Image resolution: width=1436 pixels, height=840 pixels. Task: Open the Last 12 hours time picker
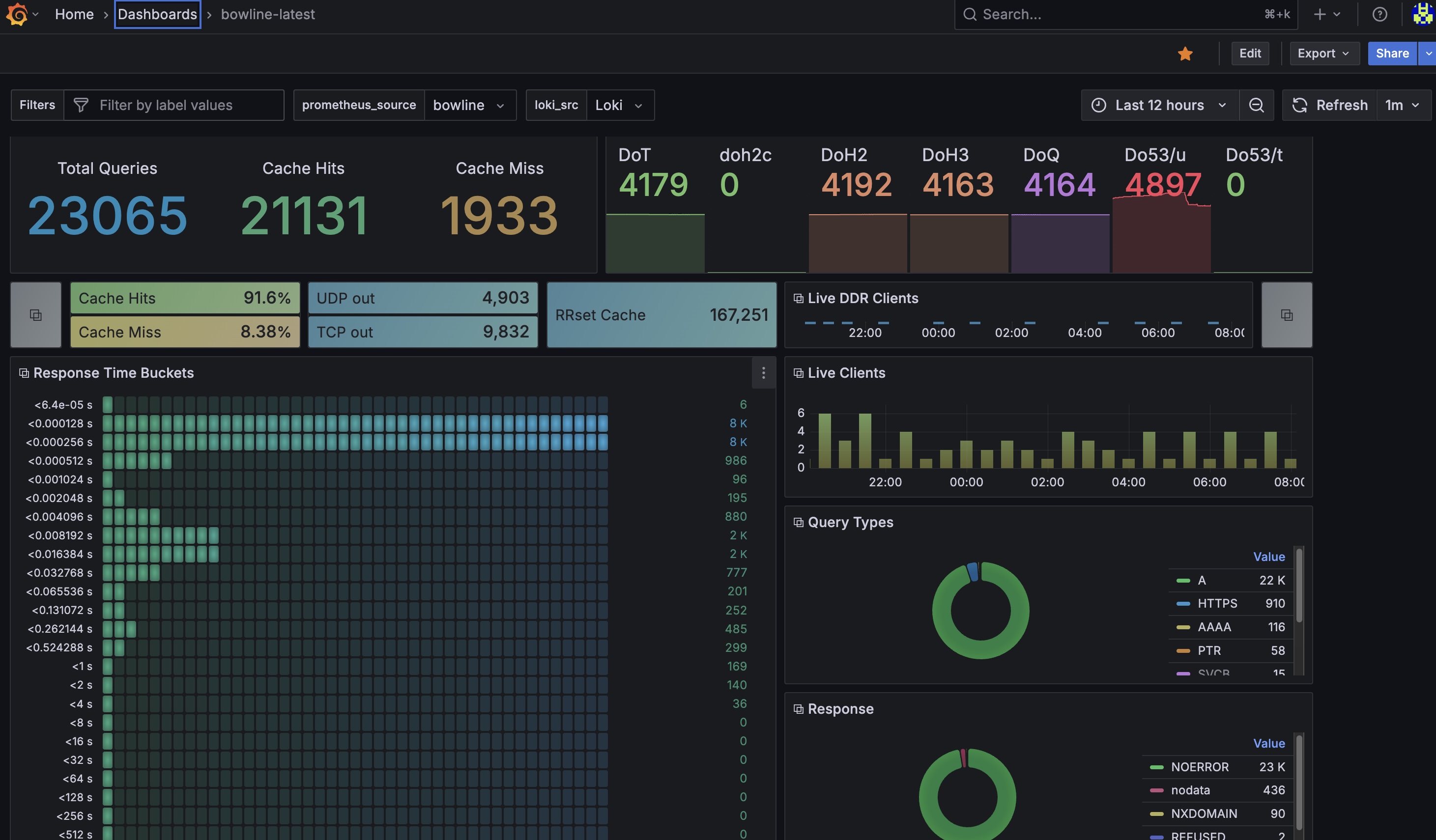pos(1160,105)
